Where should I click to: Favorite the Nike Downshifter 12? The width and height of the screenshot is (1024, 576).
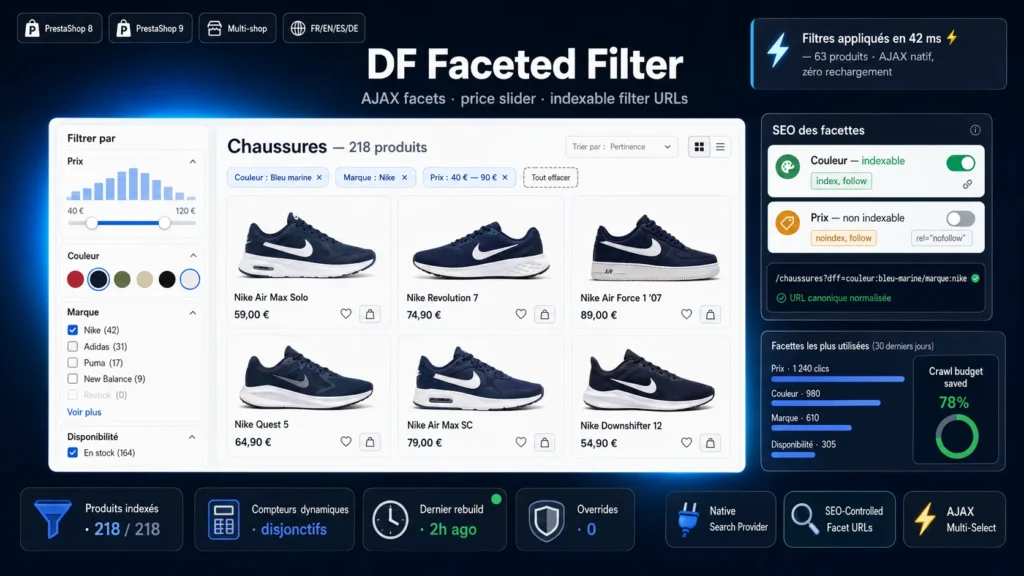tap(686, 442)
